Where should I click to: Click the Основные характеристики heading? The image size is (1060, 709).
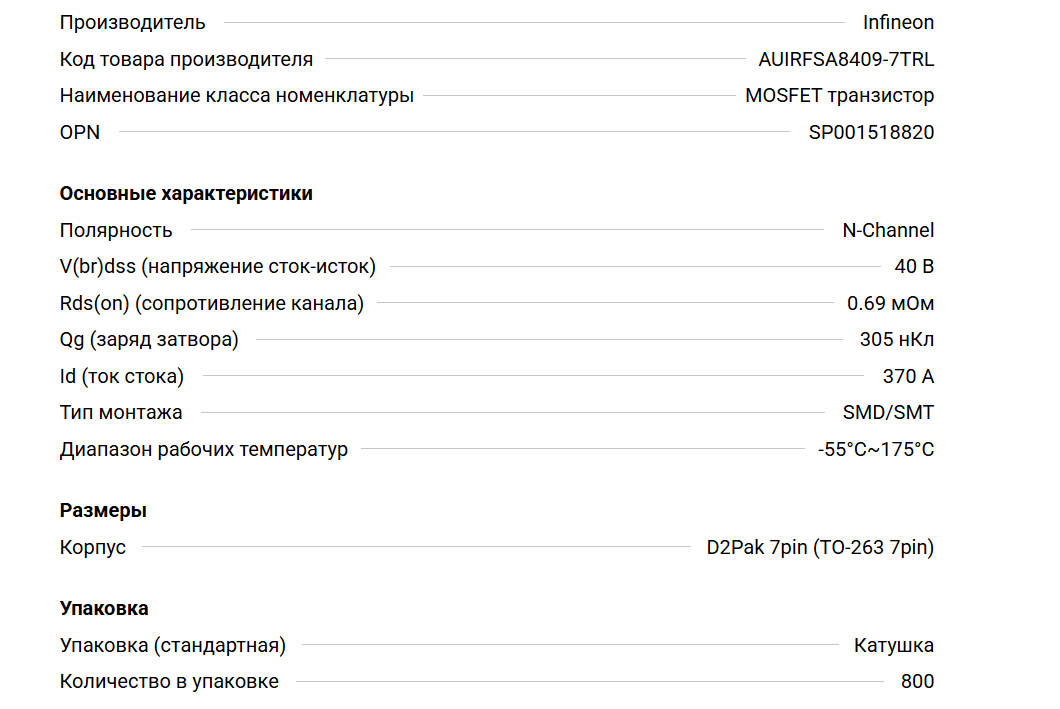coord(186,194)
